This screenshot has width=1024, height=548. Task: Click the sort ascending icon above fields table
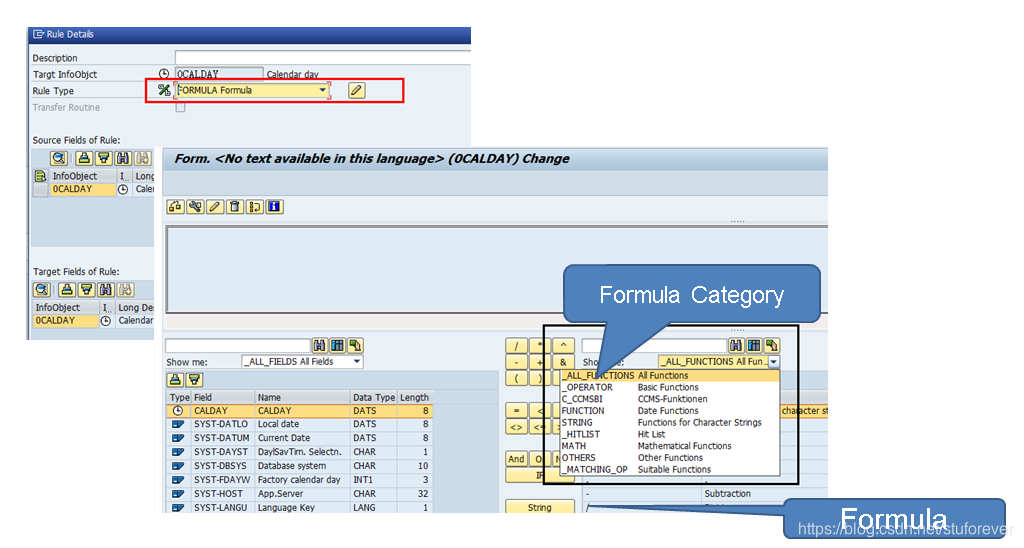coord(175,379)
